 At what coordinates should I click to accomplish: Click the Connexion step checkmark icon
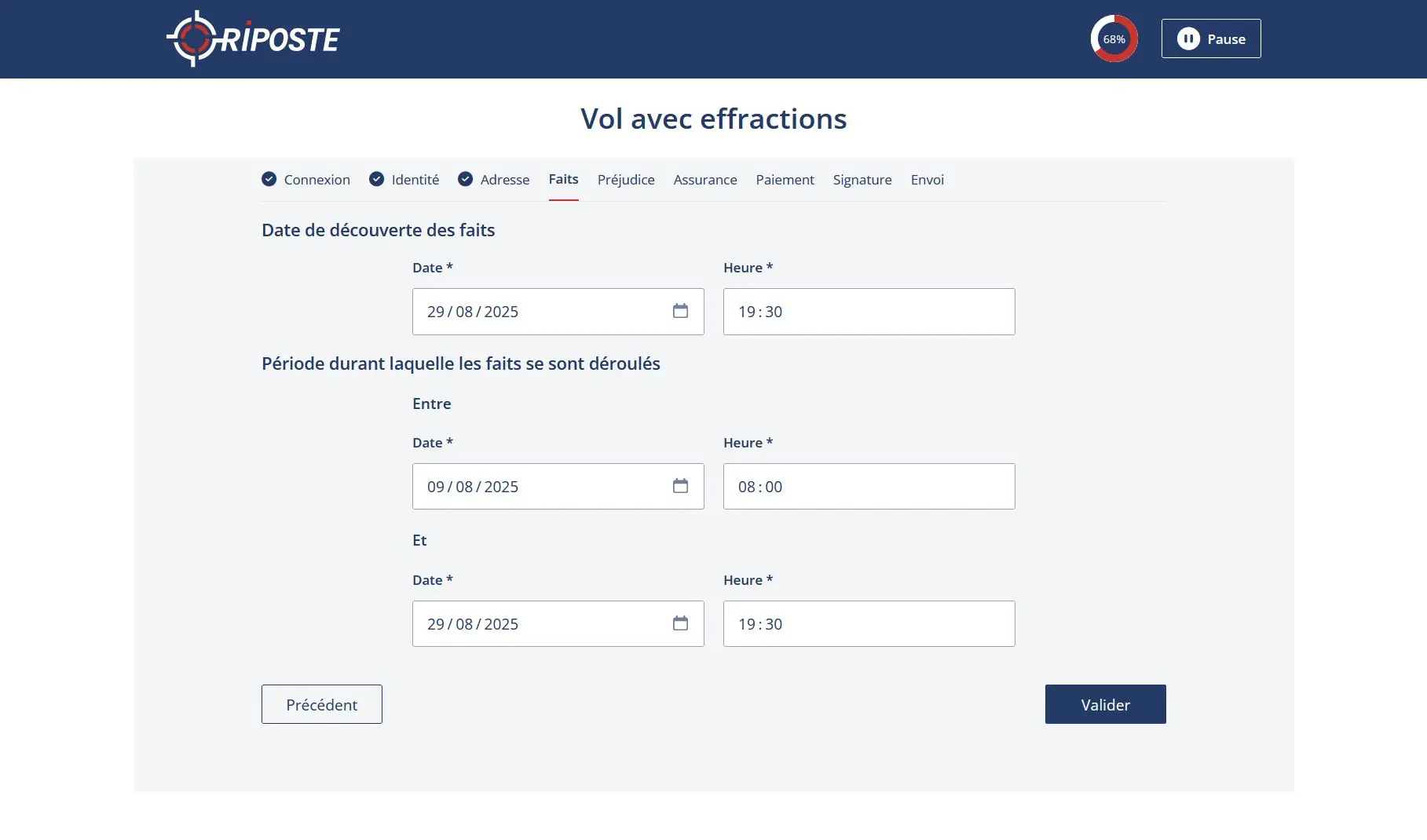pos(269,179)
